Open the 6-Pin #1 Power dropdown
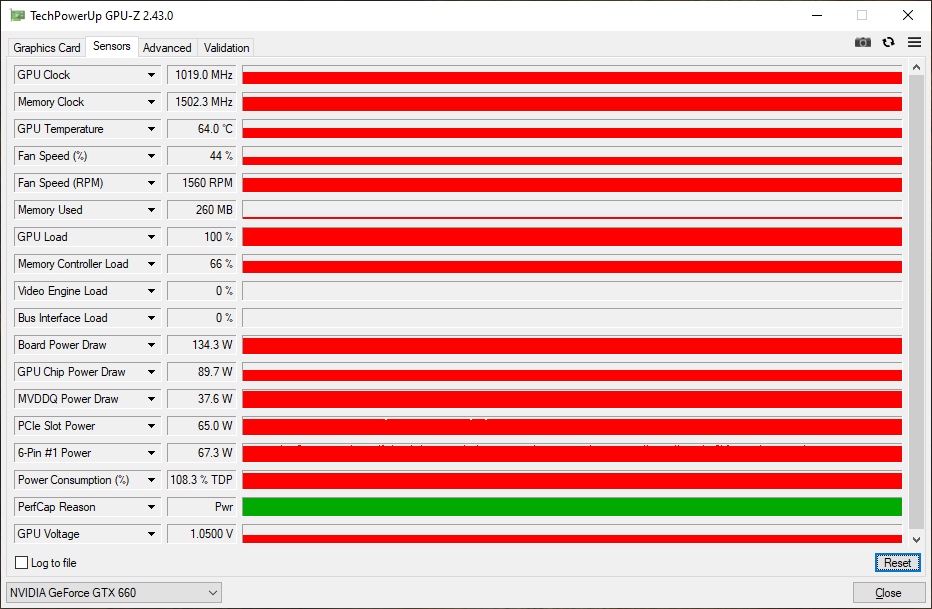This screenshot has width=932, height=609. pyautogui.click(x=87, y=453)
